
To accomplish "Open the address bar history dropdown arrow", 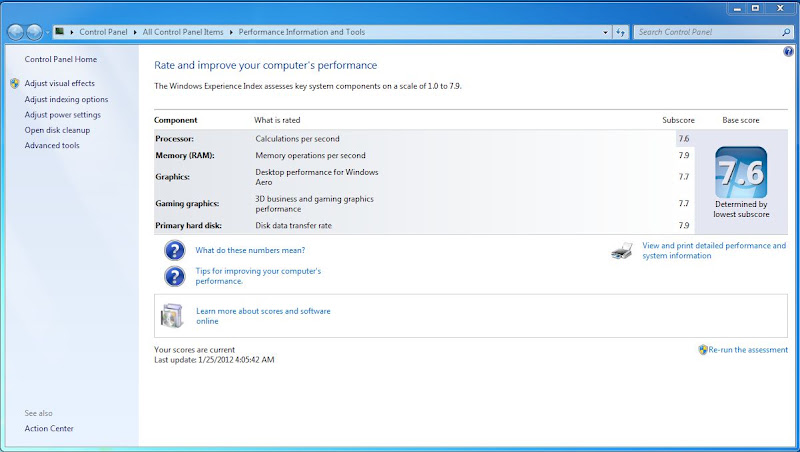I will coord(605,32).
